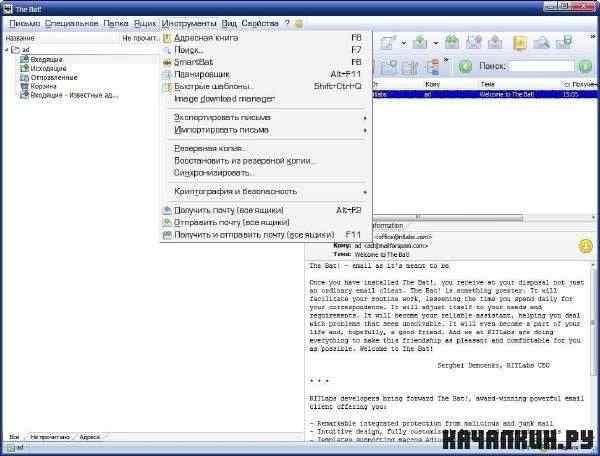Open the Свойства menu

tap(260, 24)
